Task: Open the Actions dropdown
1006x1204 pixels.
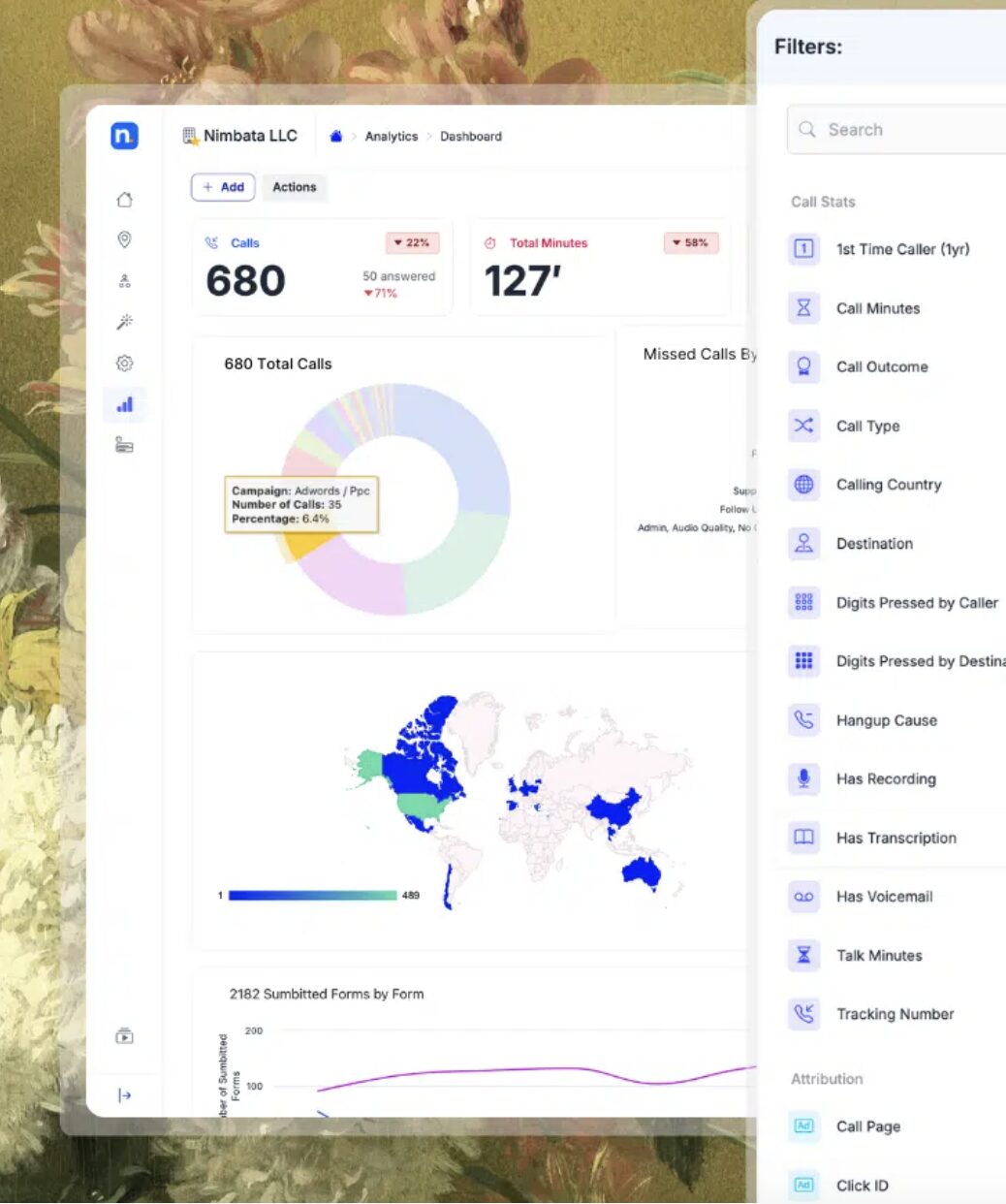Action: [x=294, y=187]
